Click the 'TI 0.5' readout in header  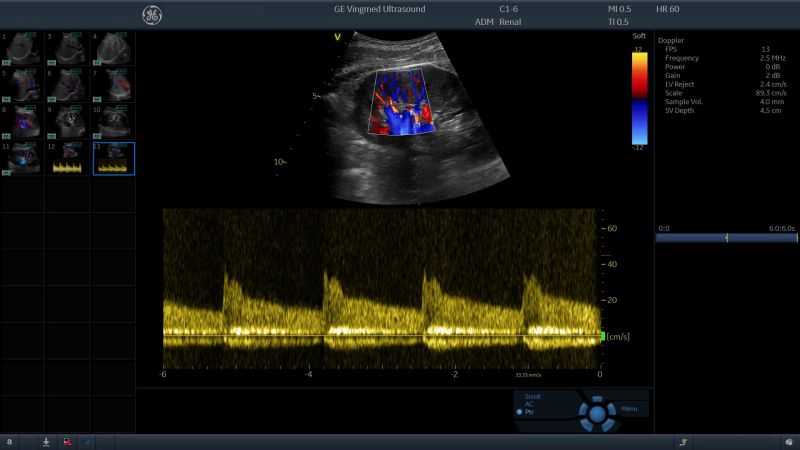point(618,22)
